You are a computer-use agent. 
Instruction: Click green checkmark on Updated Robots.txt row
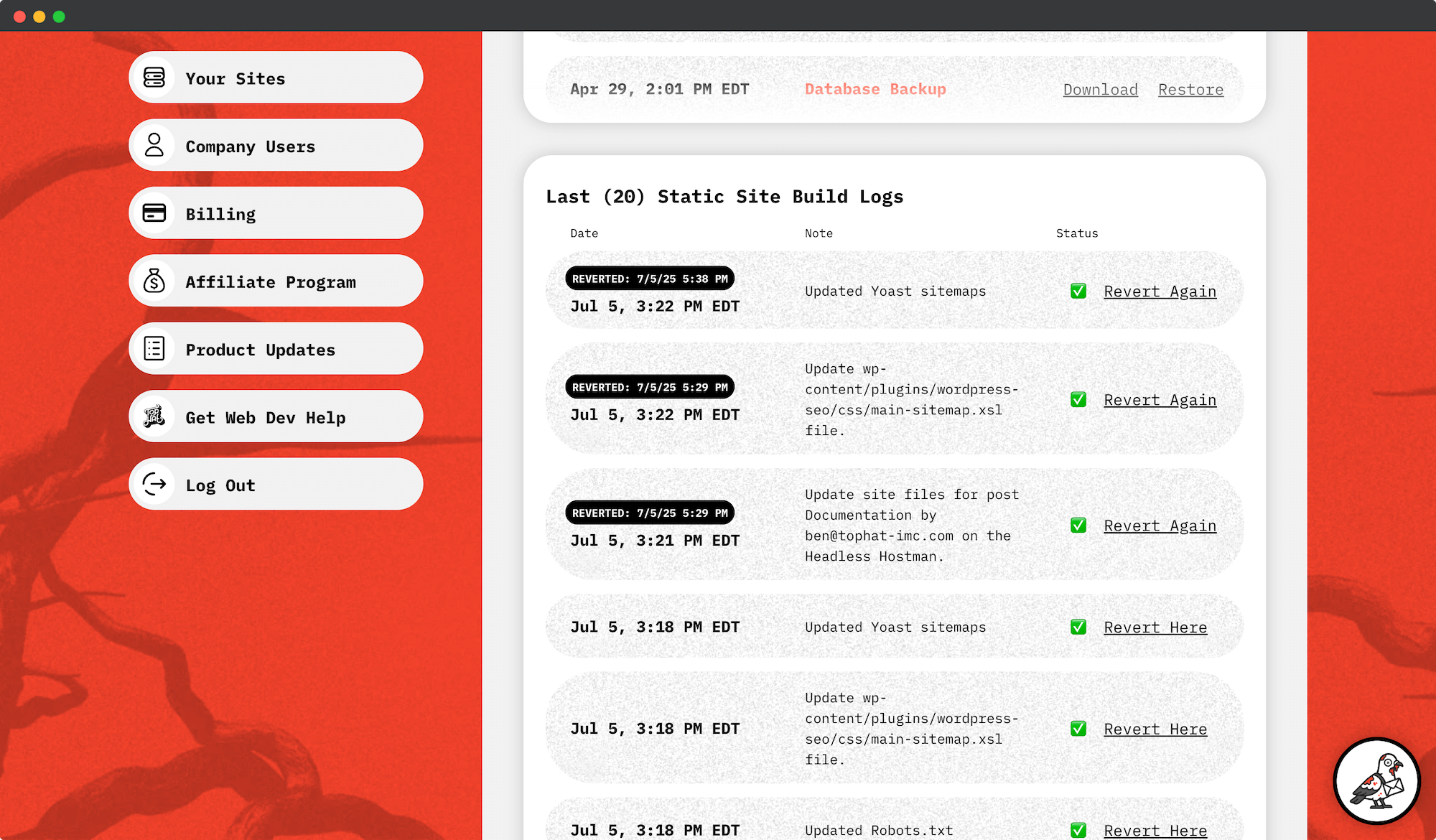click(1078, 830)
